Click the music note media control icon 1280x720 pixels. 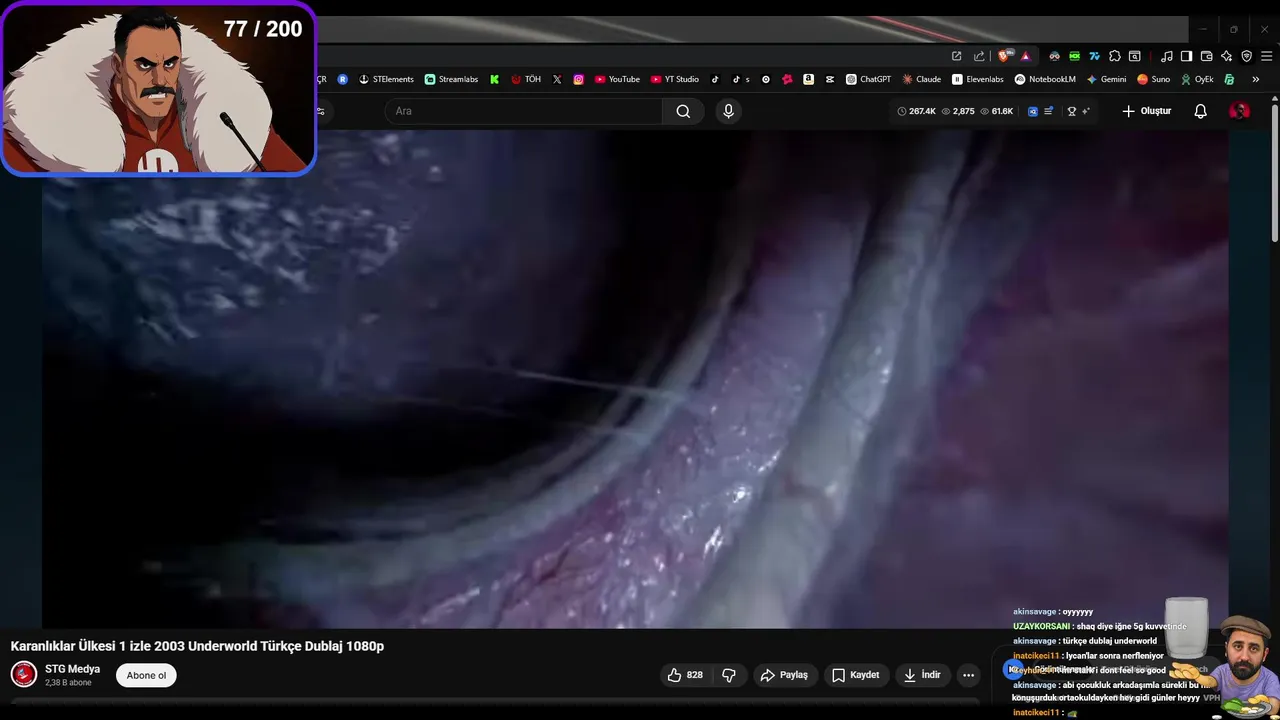click(x=1167, y=56)
